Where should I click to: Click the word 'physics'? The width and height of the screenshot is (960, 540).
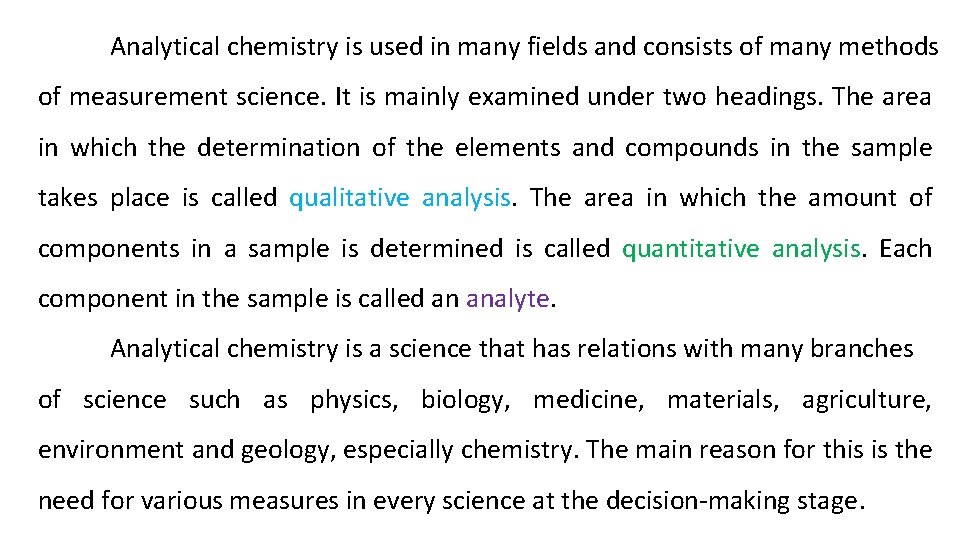coord(351,400)
